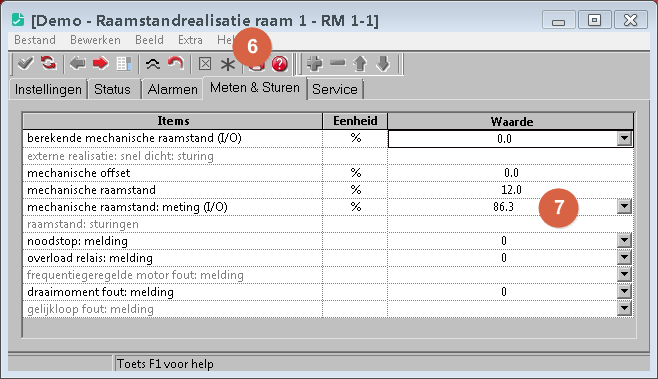Select the mechanische offset value cell

(511, 173)
